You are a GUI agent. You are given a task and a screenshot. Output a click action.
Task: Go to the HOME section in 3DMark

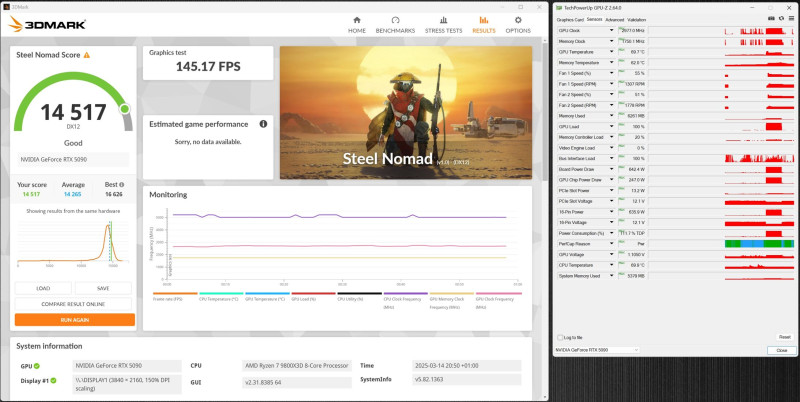(x=357, y=25)
